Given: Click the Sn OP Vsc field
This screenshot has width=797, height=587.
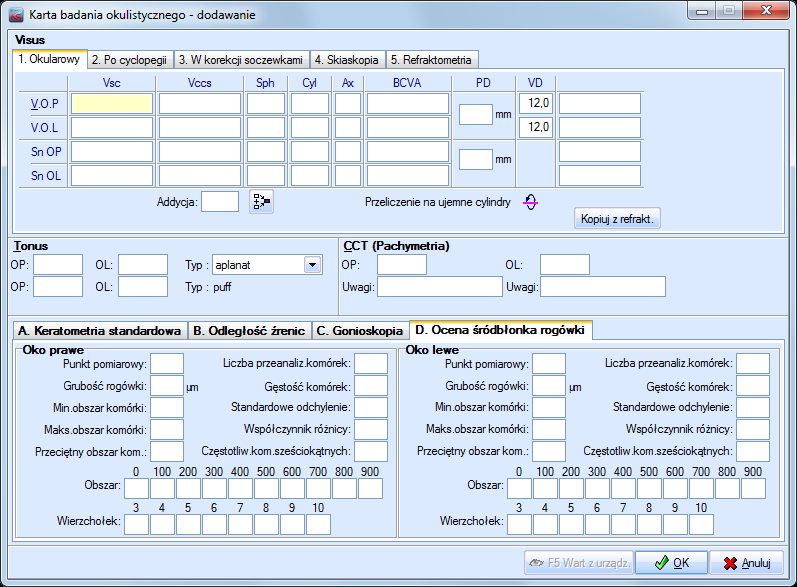Looking at the screenshot, I should click(112, 151).
